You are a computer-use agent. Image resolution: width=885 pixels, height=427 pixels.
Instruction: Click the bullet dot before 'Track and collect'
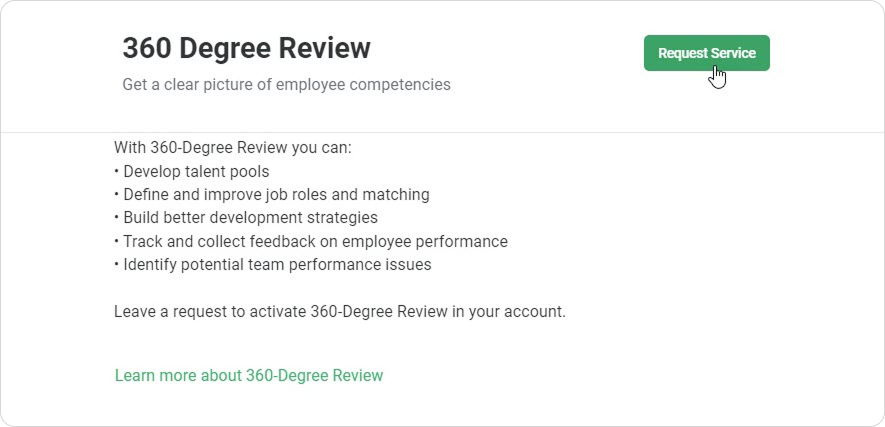pos(117,241)
